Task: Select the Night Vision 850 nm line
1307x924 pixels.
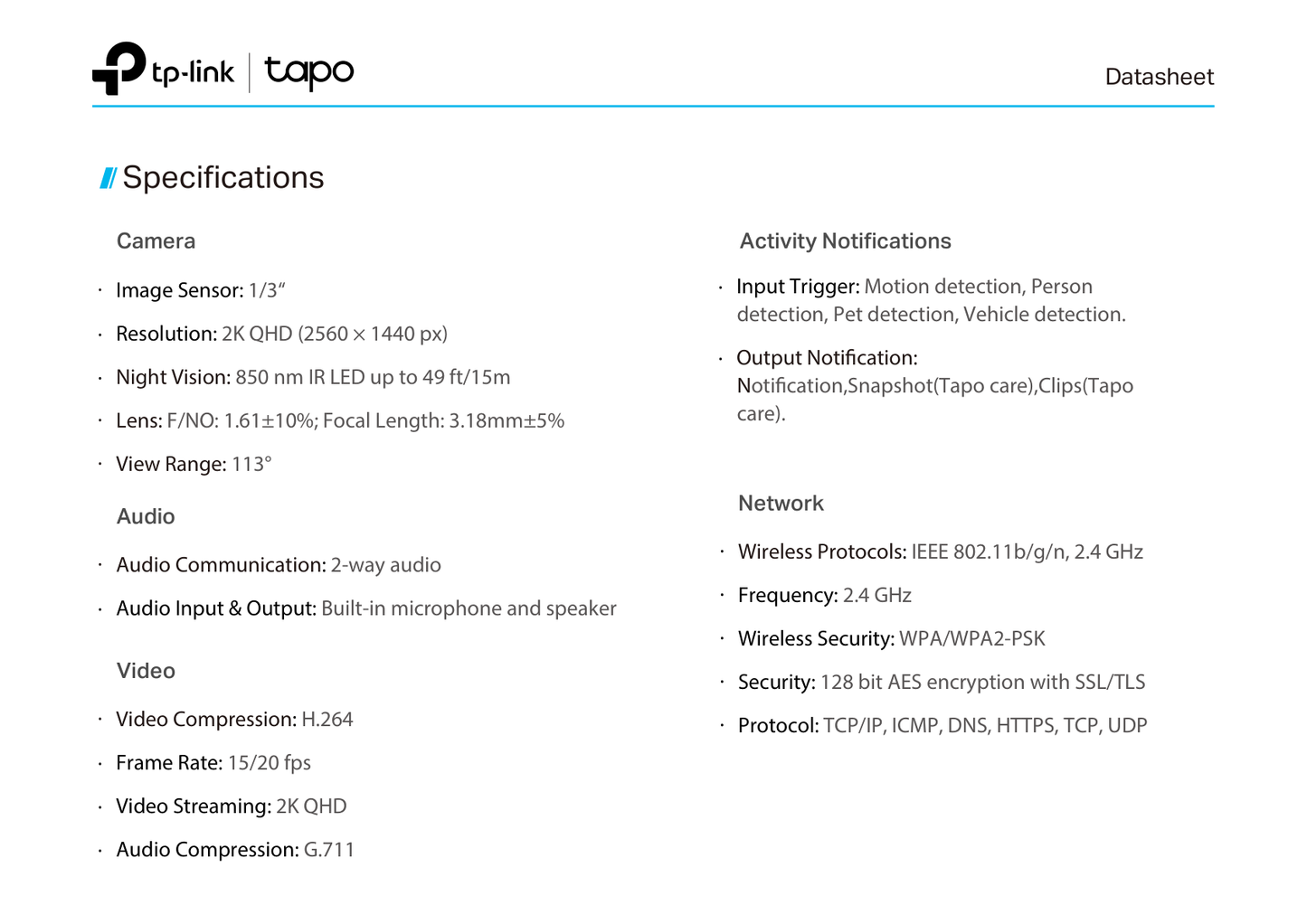Action: tap(313, 377)
